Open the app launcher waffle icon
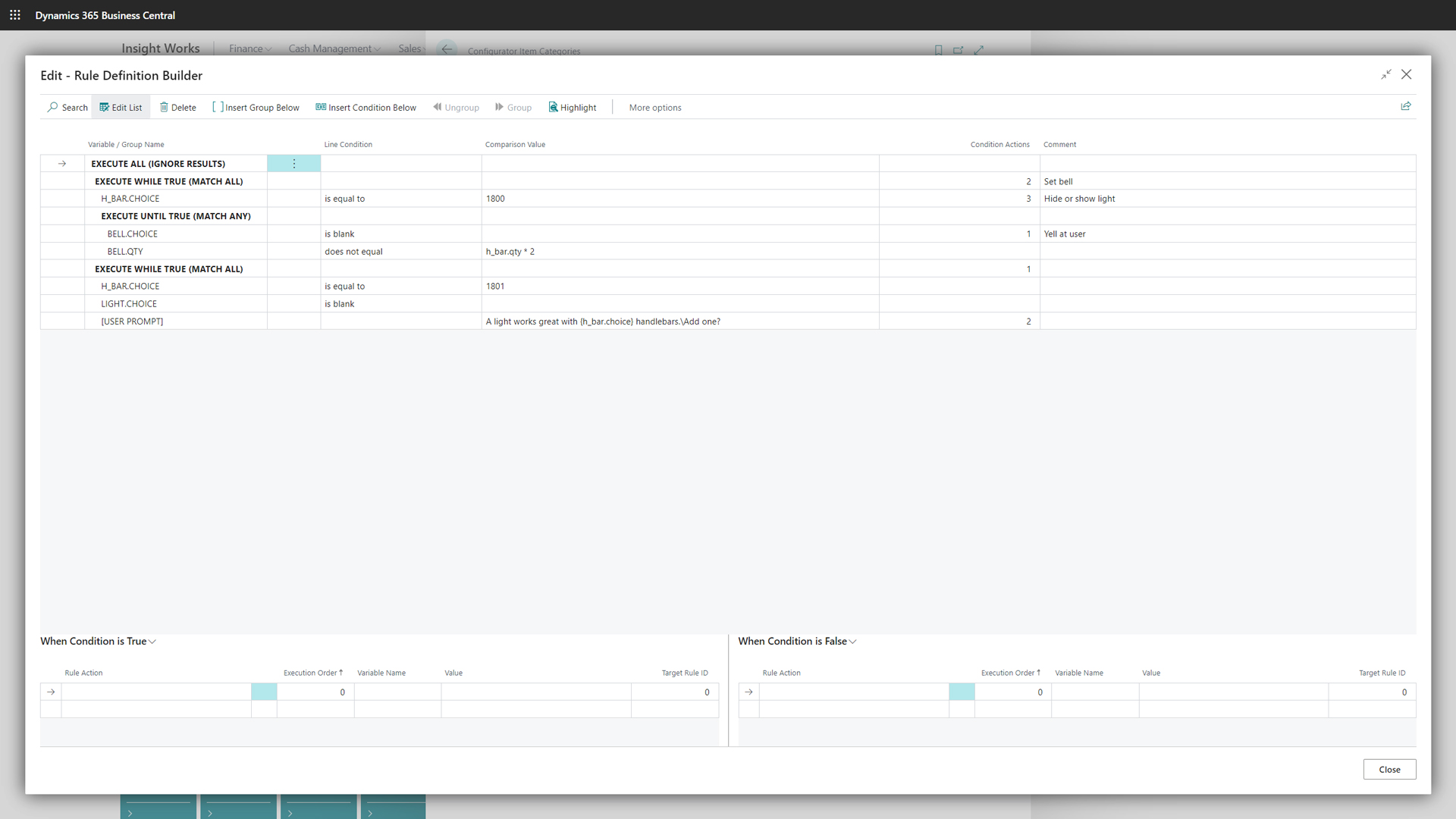 click(15, 15)
